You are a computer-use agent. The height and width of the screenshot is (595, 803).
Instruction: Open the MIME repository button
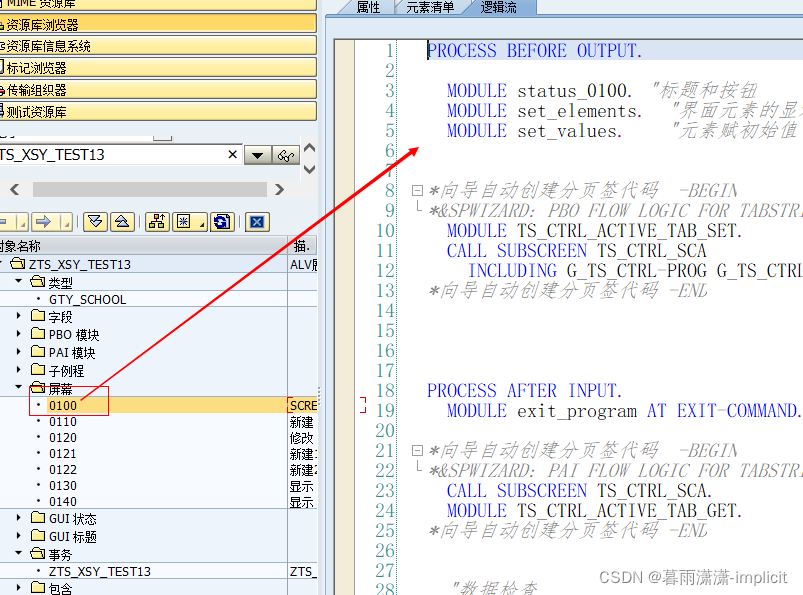158,4
